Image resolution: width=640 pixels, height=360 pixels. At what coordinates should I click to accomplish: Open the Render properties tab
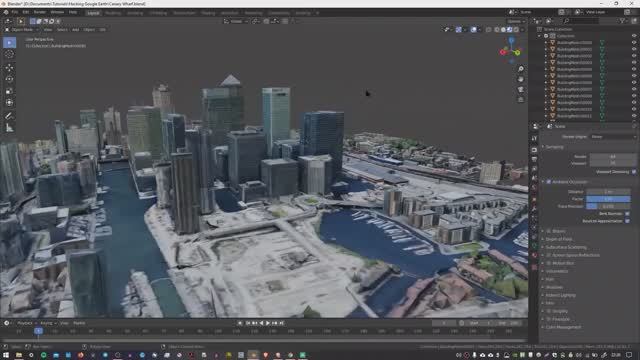[534, 150]
